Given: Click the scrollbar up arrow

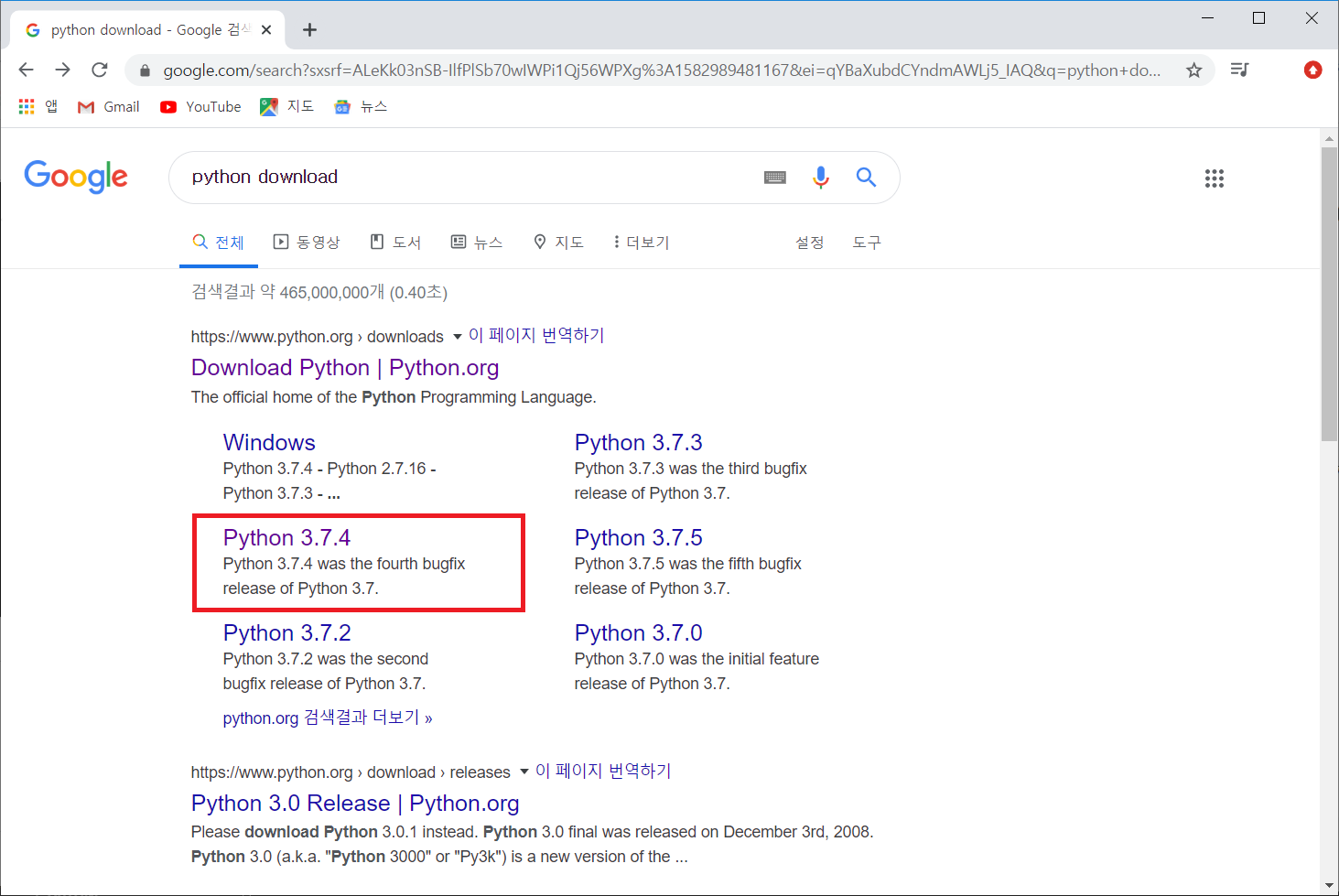Looking at the screenshot, I should (1329, 138).
